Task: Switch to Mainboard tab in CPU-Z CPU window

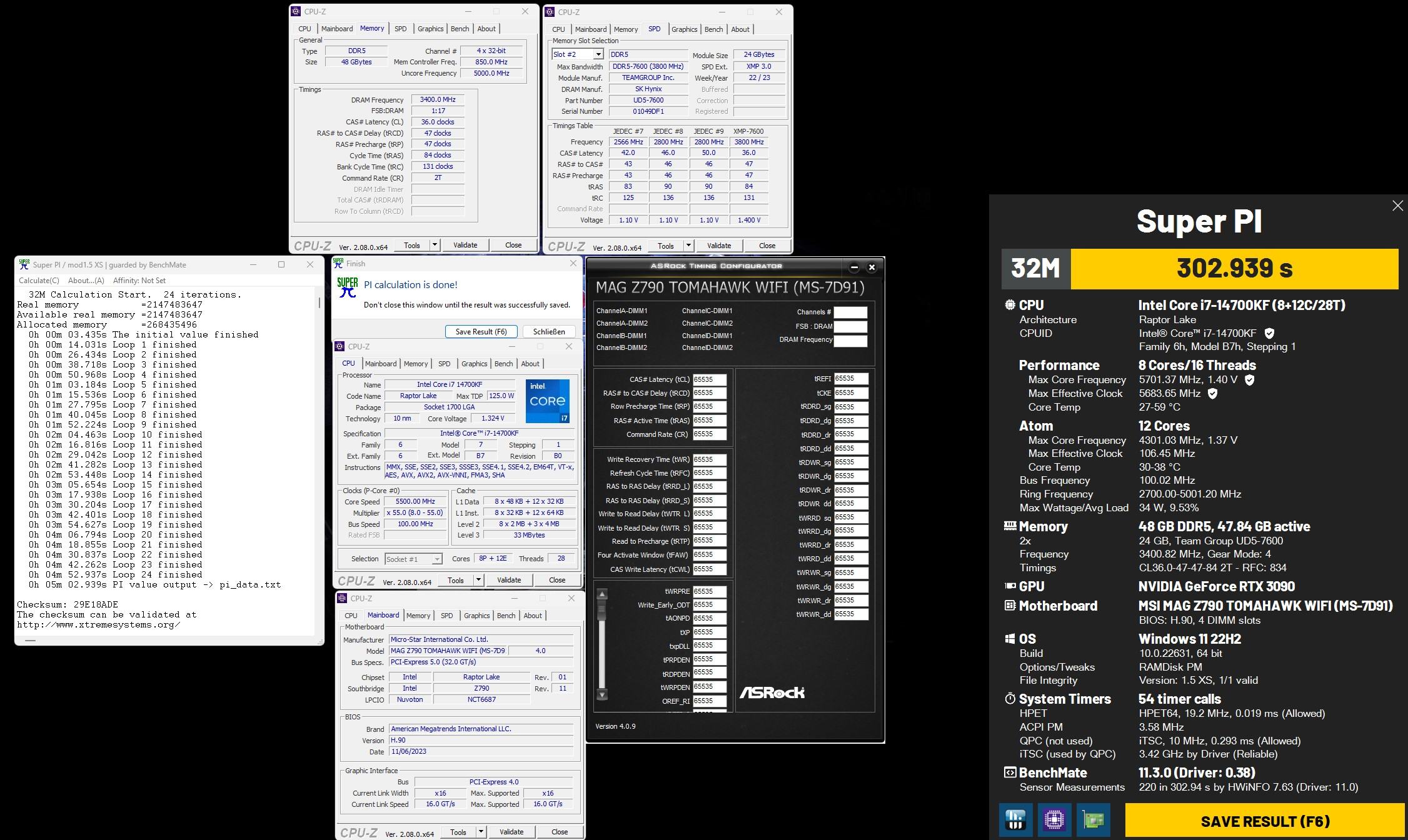Action: coord(381,364)
